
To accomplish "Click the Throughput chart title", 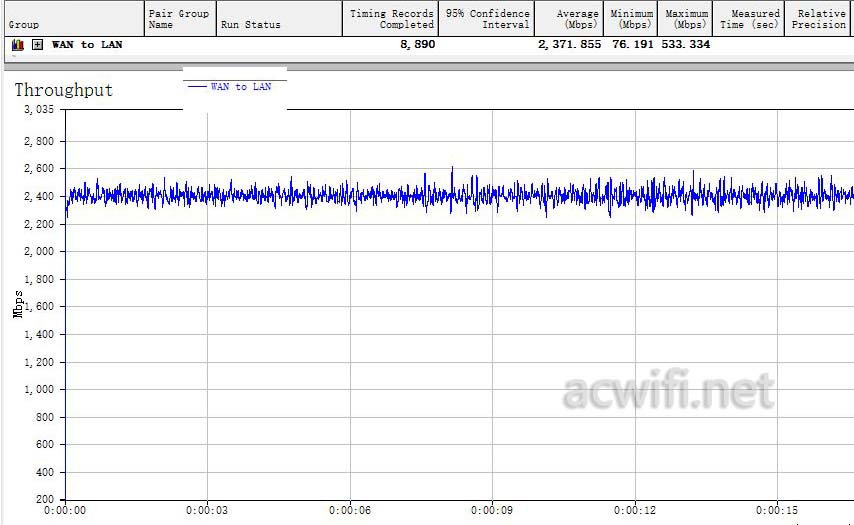I will (x=64, y=90).
